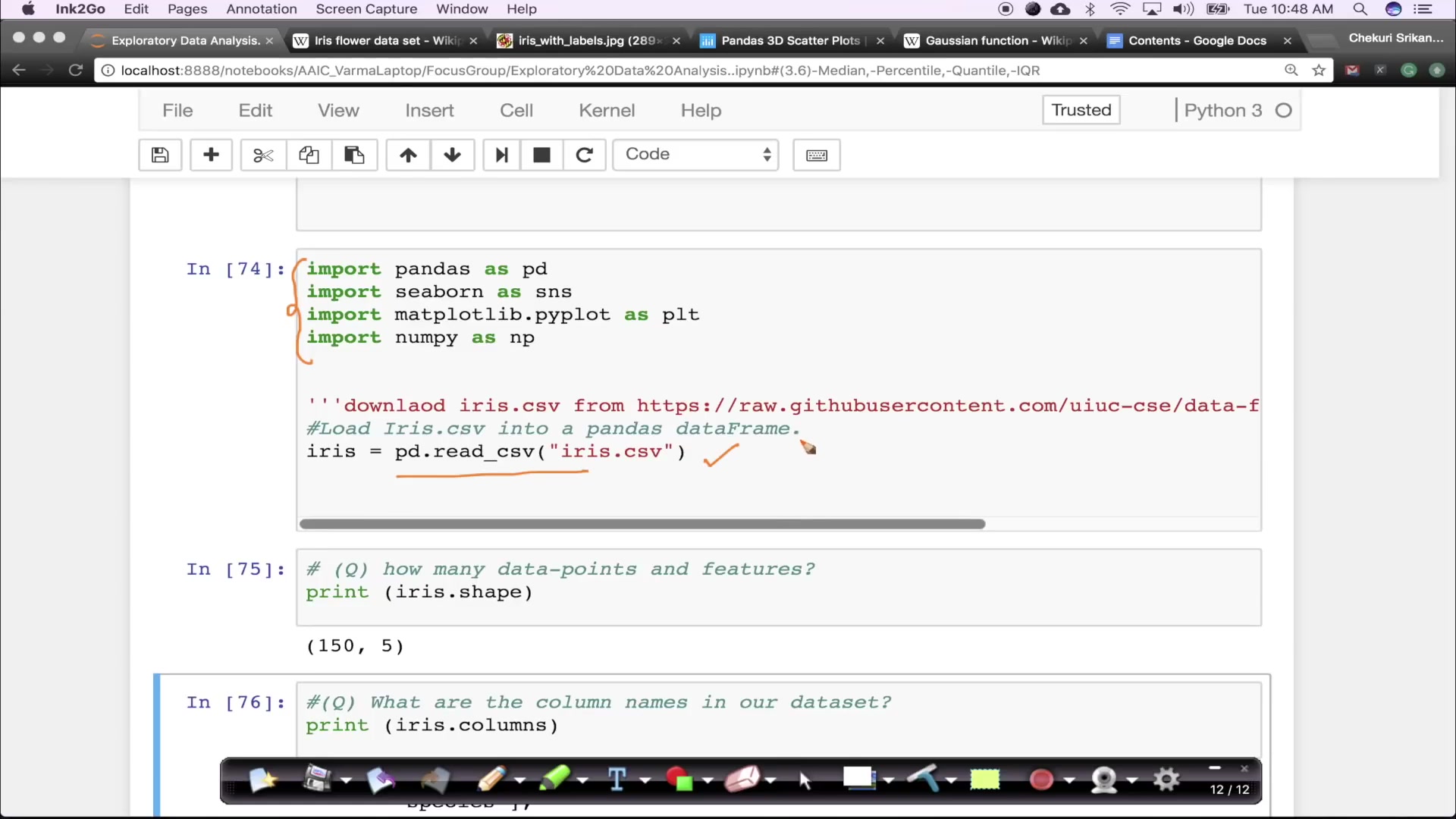Image resolution: width=1456 pixels, height=819 pixels.
Task: Expand the pen options dropdown arrow
Action: click(520, 780)
